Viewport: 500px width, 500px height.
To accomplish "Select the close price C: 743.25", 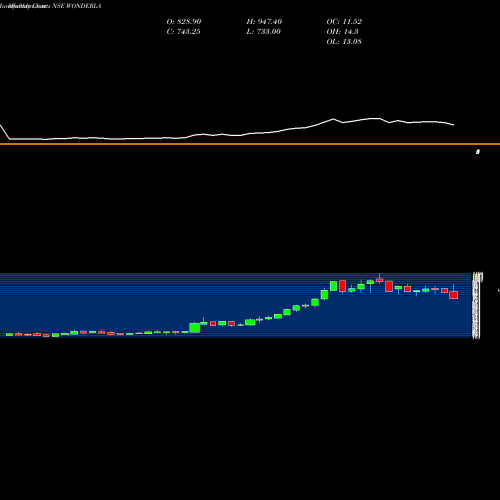I will (x=183, y=32).
